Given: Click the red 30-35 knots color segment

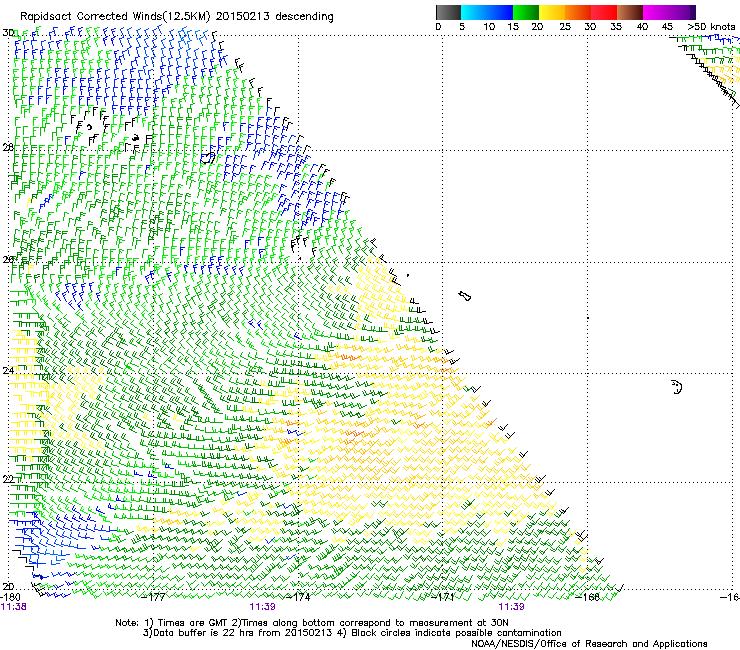Looking at the screenshot, I should (x=604, y=12).
